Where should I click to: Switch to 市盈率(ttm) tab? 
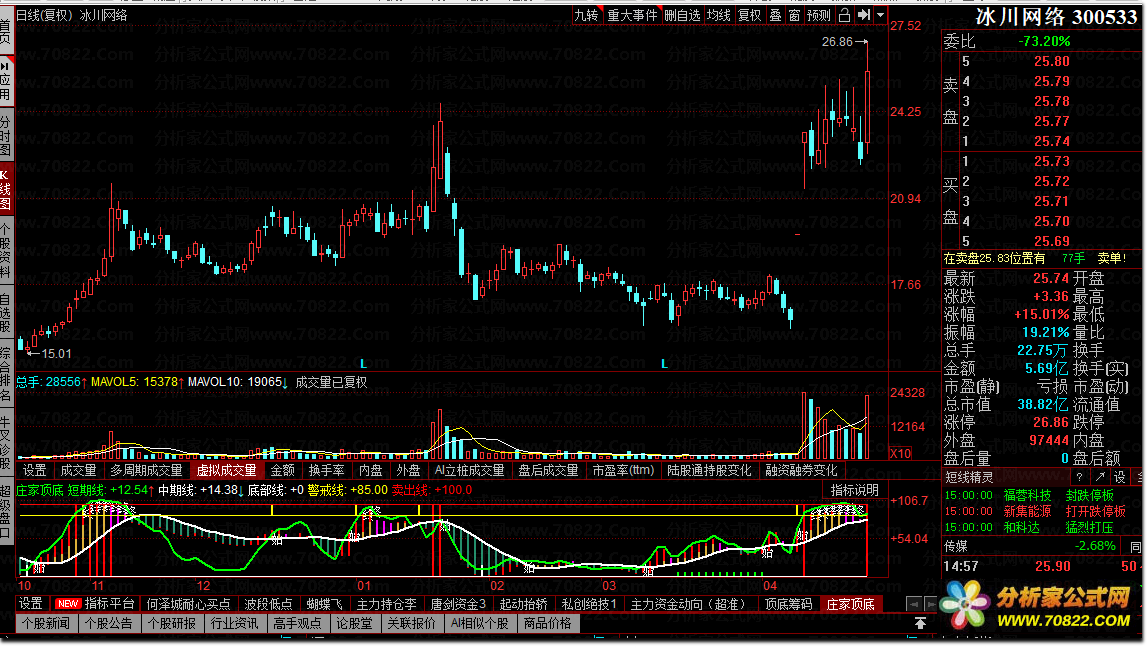(x=623, y=470)
